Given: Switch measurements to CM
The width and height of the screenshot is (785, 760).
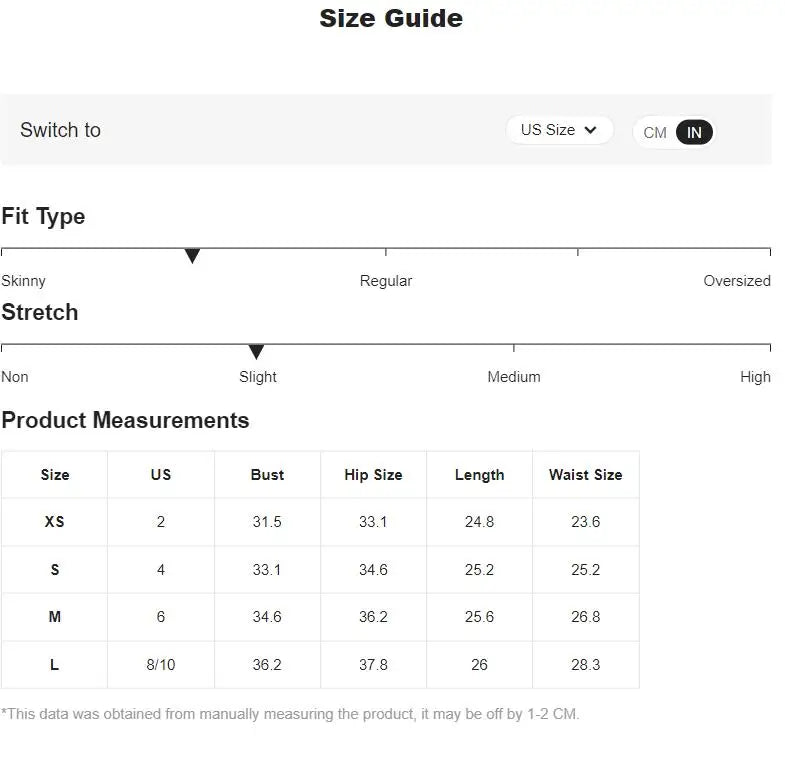Looking at the screenshot, I should [655, 132].
